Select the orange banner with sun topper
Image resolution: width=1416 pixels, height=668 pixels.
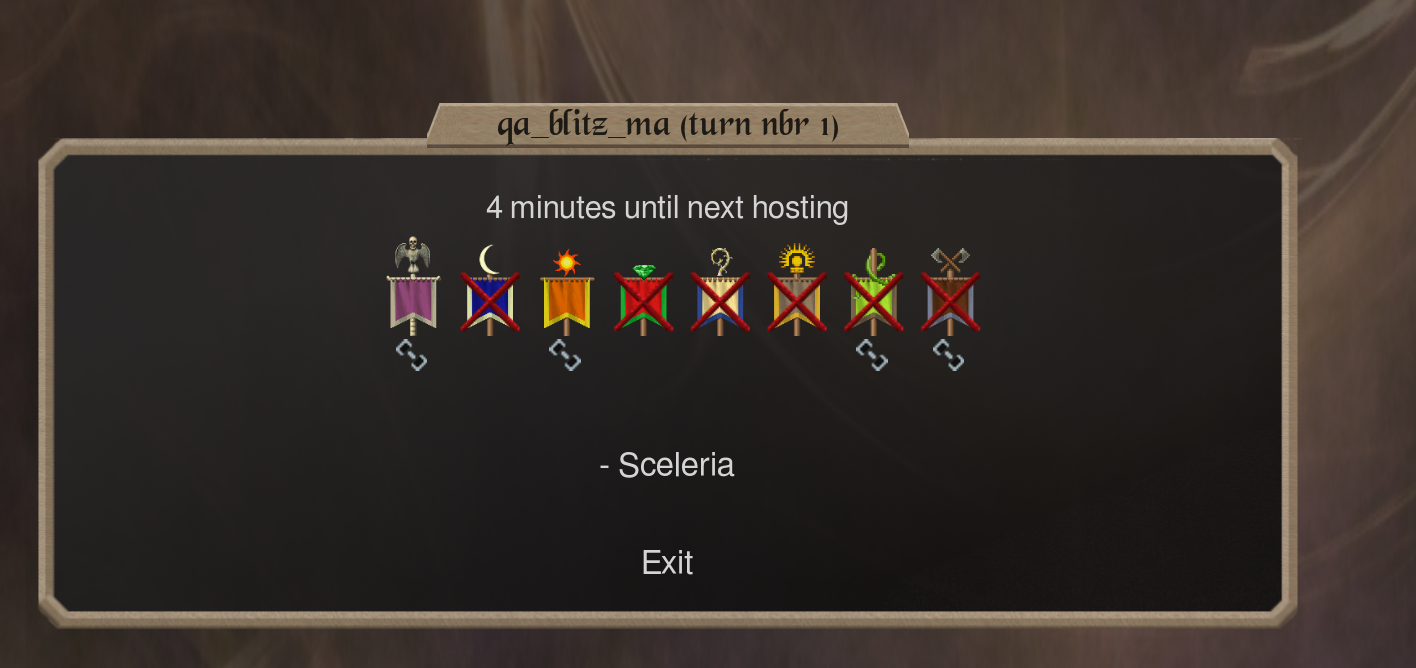[567, 291]
